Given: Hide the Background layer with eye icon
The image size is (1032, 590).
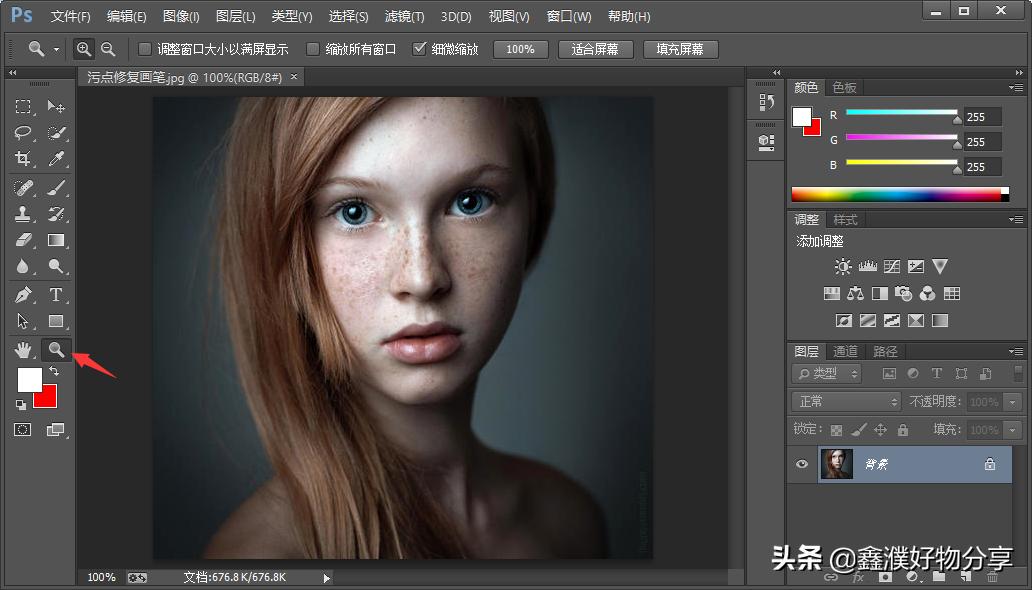Looking at the screenshot, I should tap(801, 464).
